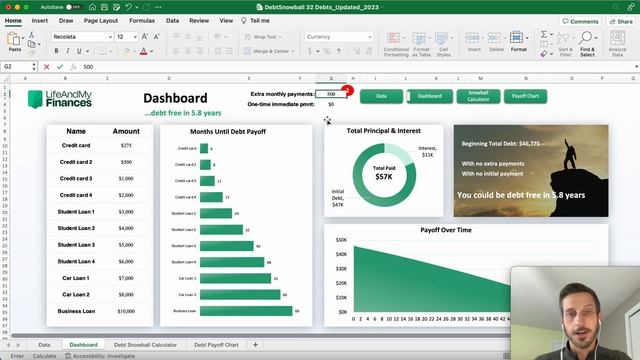This screenshot has height=360, width=640.
Task: Cancel entry with red X in formula bar
Action: (47, 67)
